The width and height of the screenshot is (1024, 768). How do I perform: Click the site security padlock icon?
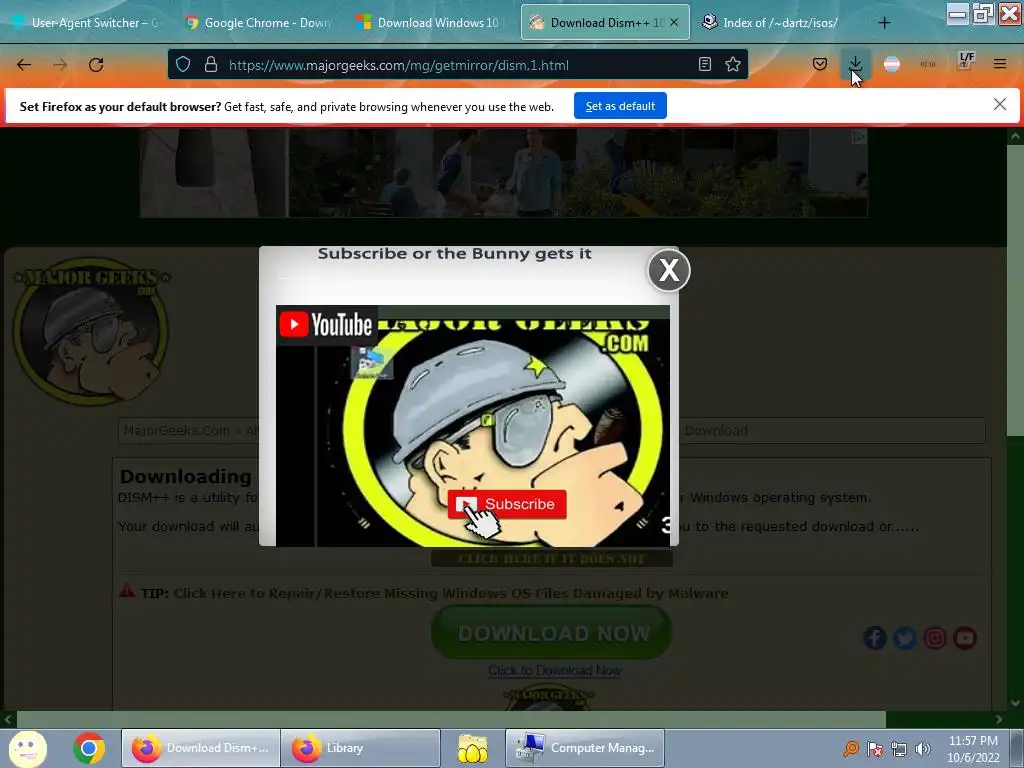tap(210, 65)
